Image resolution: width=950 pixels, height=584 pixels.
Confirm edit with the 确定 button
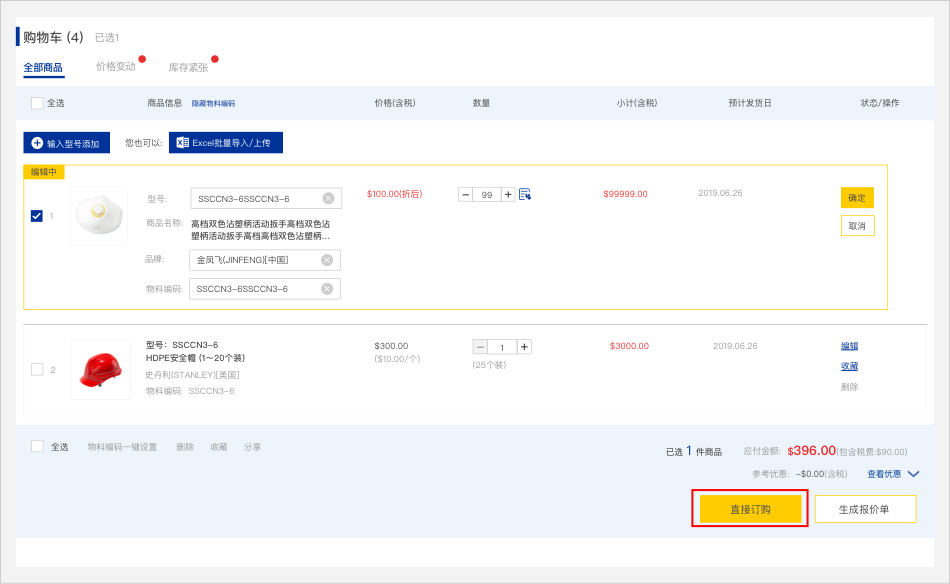point(857,198)
